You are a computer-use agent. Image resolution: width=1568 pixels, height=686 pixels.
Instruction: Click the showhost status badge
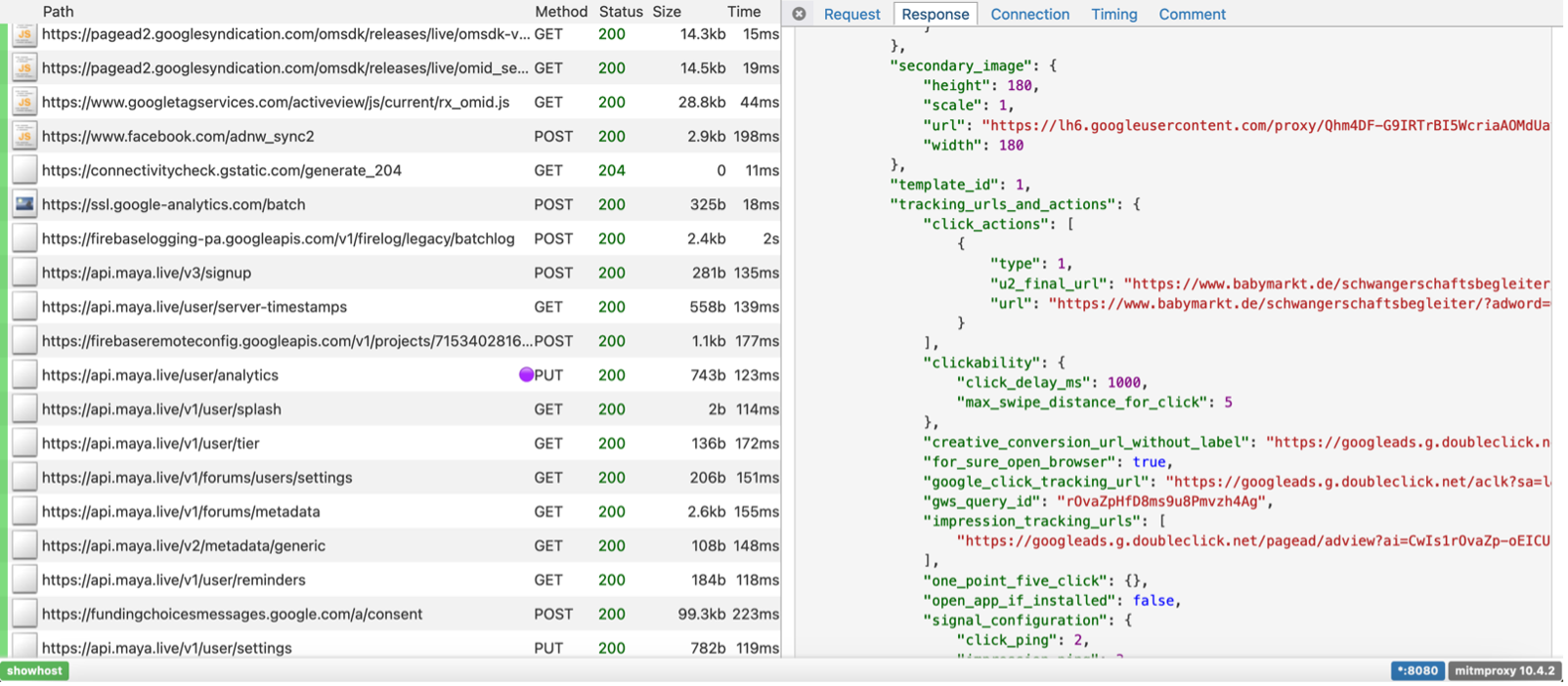click(x=35, y=670)
